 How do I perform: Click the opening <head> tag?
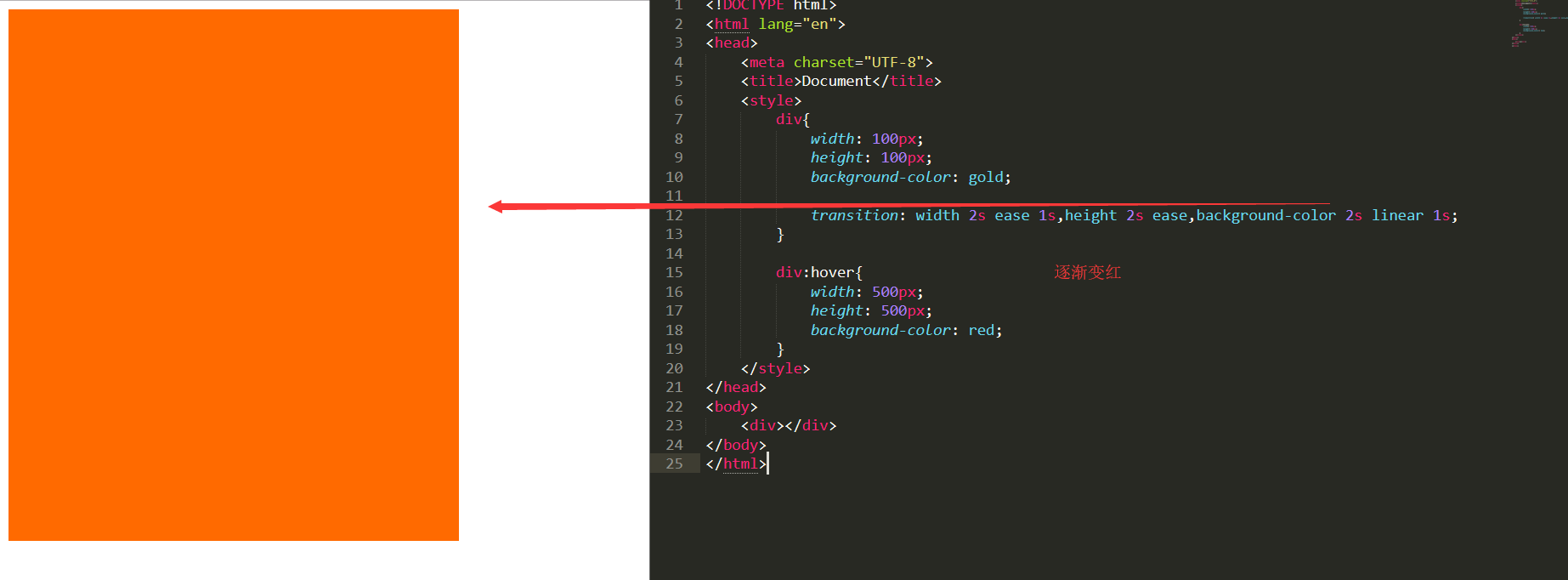[732, 43]
